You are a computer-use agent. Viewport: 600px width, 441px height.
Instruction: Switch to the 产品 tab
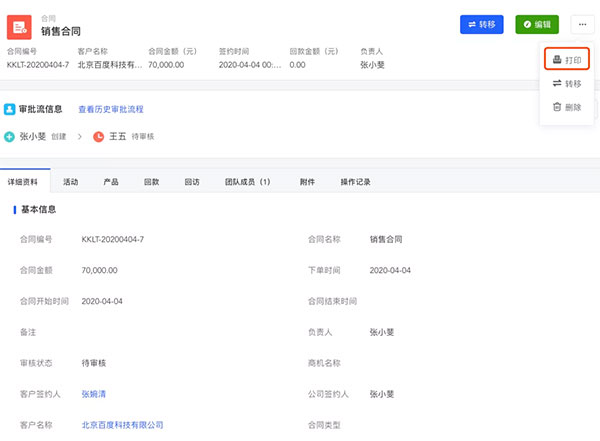point(111,182)
